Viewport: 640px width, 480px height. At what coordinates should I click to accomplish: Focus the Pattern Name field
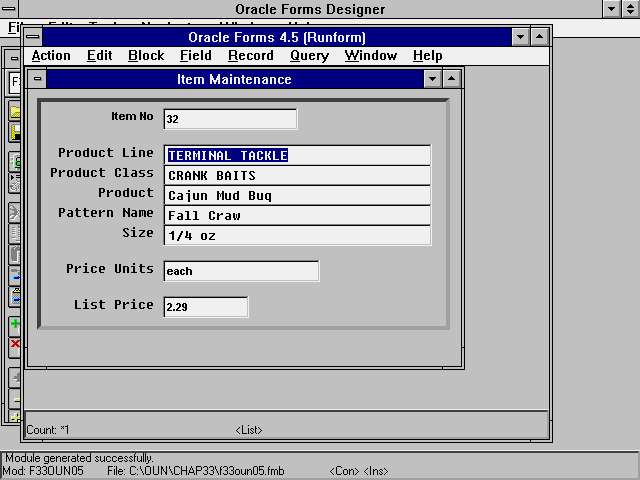[x=297, y=215]
